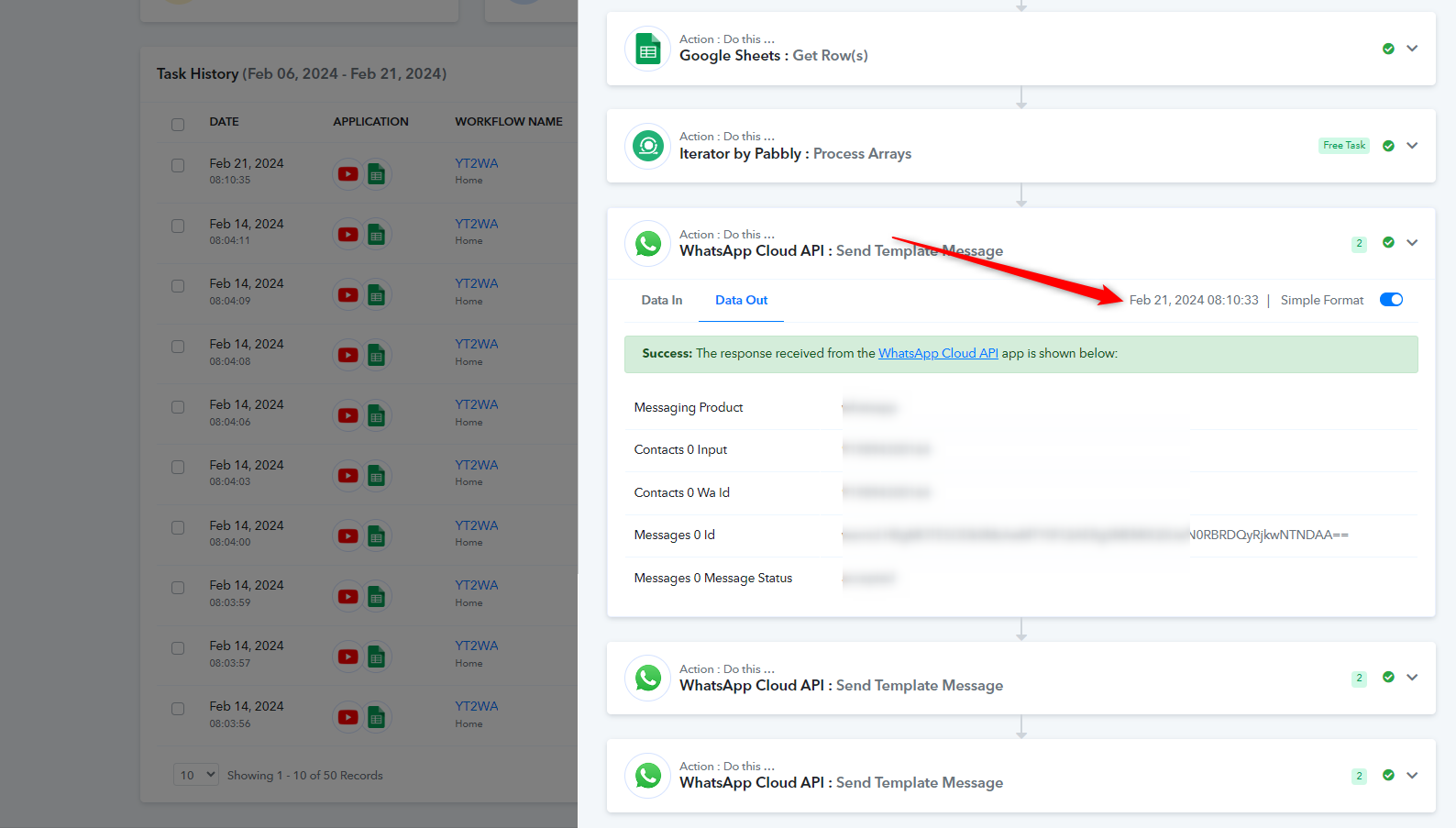Click the YouTube icon in the 08:03:56 task row
Viewport: 1456px width, 828px height.
348,717
